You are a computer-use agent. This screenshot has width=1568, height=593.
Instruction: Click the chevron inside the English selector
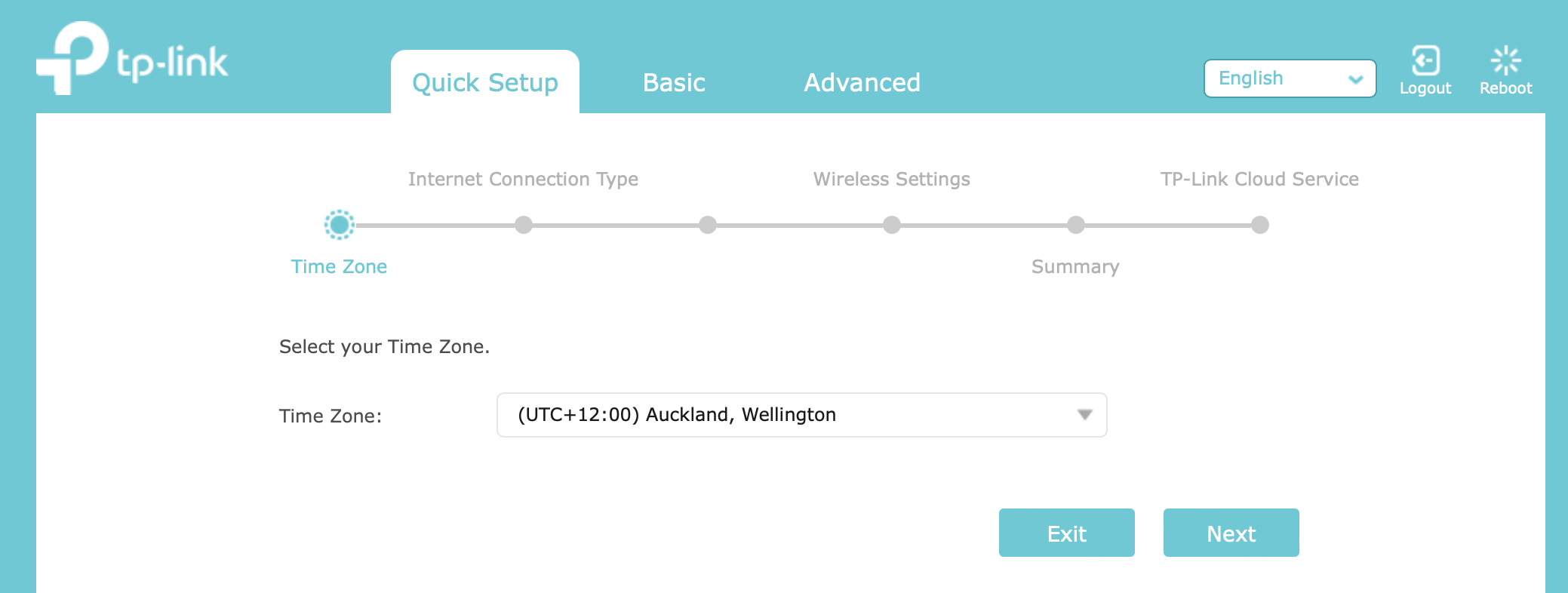pos(1356,78)
